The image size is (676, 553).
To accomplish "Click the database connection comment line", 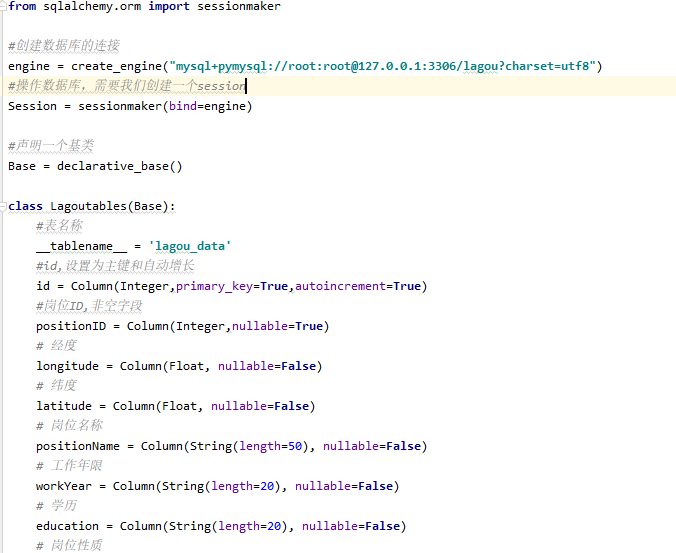I will click(x=64, y=46).
